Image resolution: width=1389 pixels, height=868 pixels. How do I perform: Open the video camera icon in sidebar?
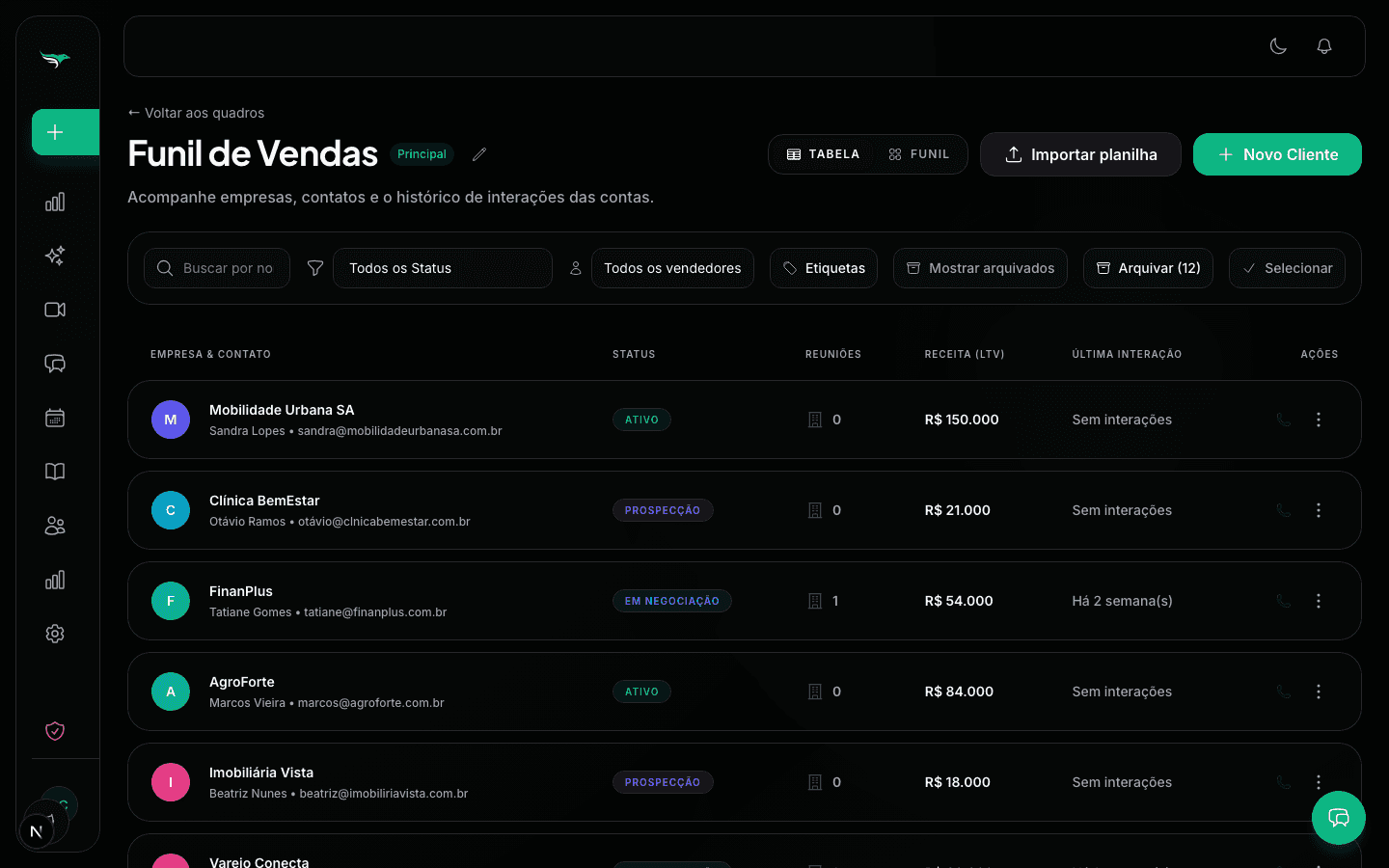tap(55, 310)
